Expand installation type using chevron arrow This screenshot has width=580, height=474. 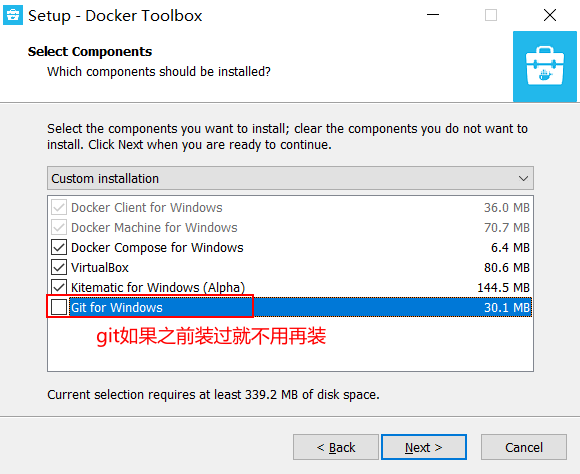pyautogui.click(x=523, y=178)
